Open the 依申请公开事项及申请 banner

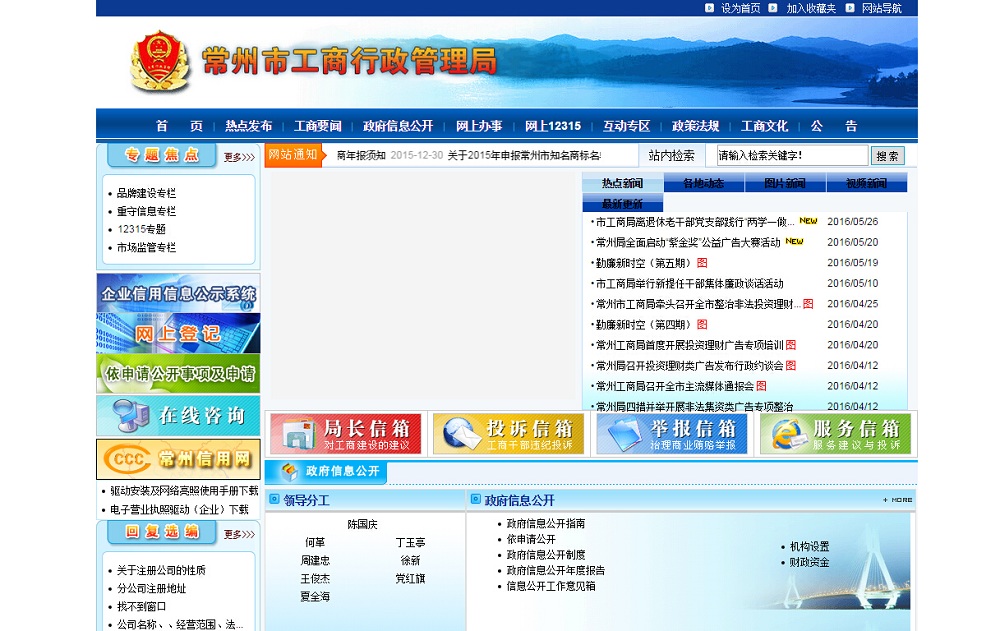[179, 373]
